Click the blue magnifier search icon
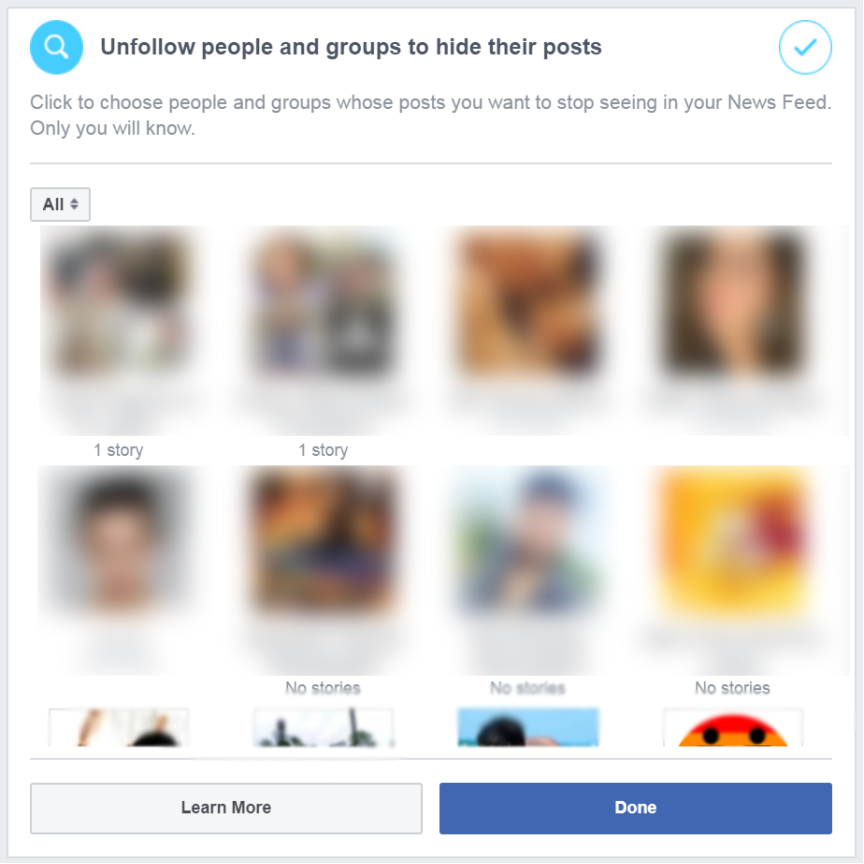This screenshot has height=864, width=864. [56, 47]
